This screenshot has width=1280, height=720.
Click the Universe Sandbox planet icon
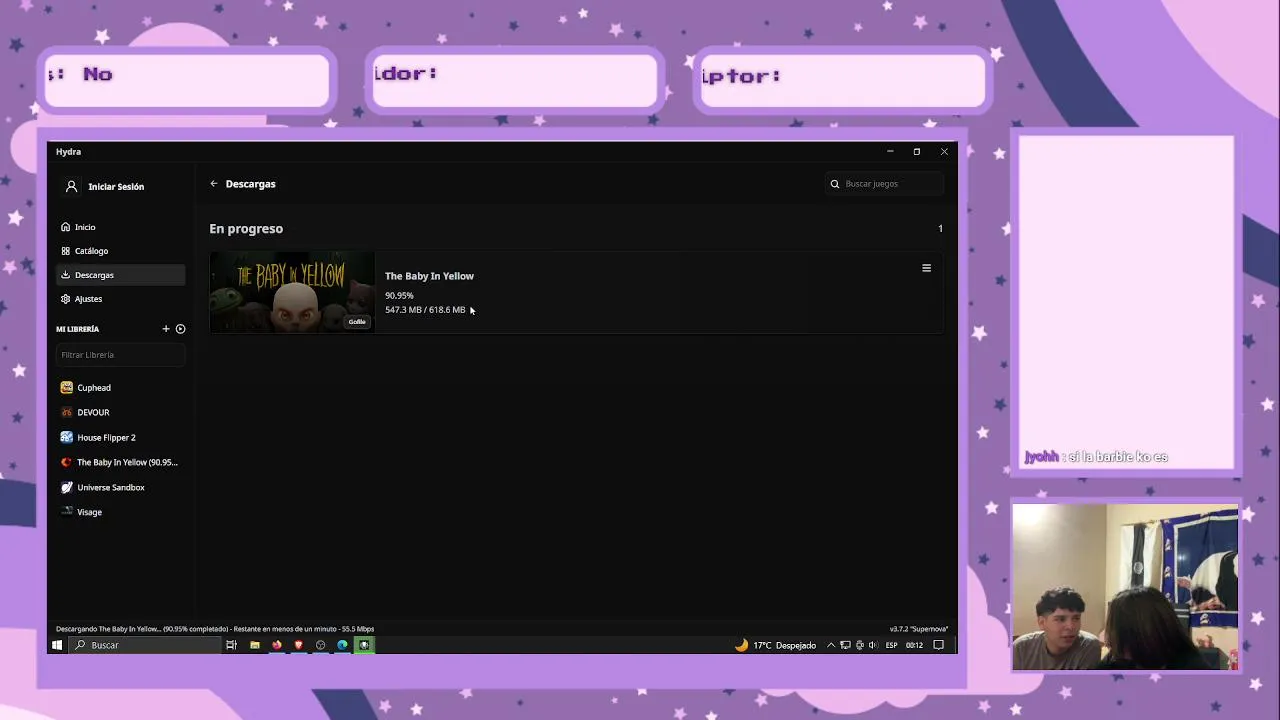click(67, 487)
